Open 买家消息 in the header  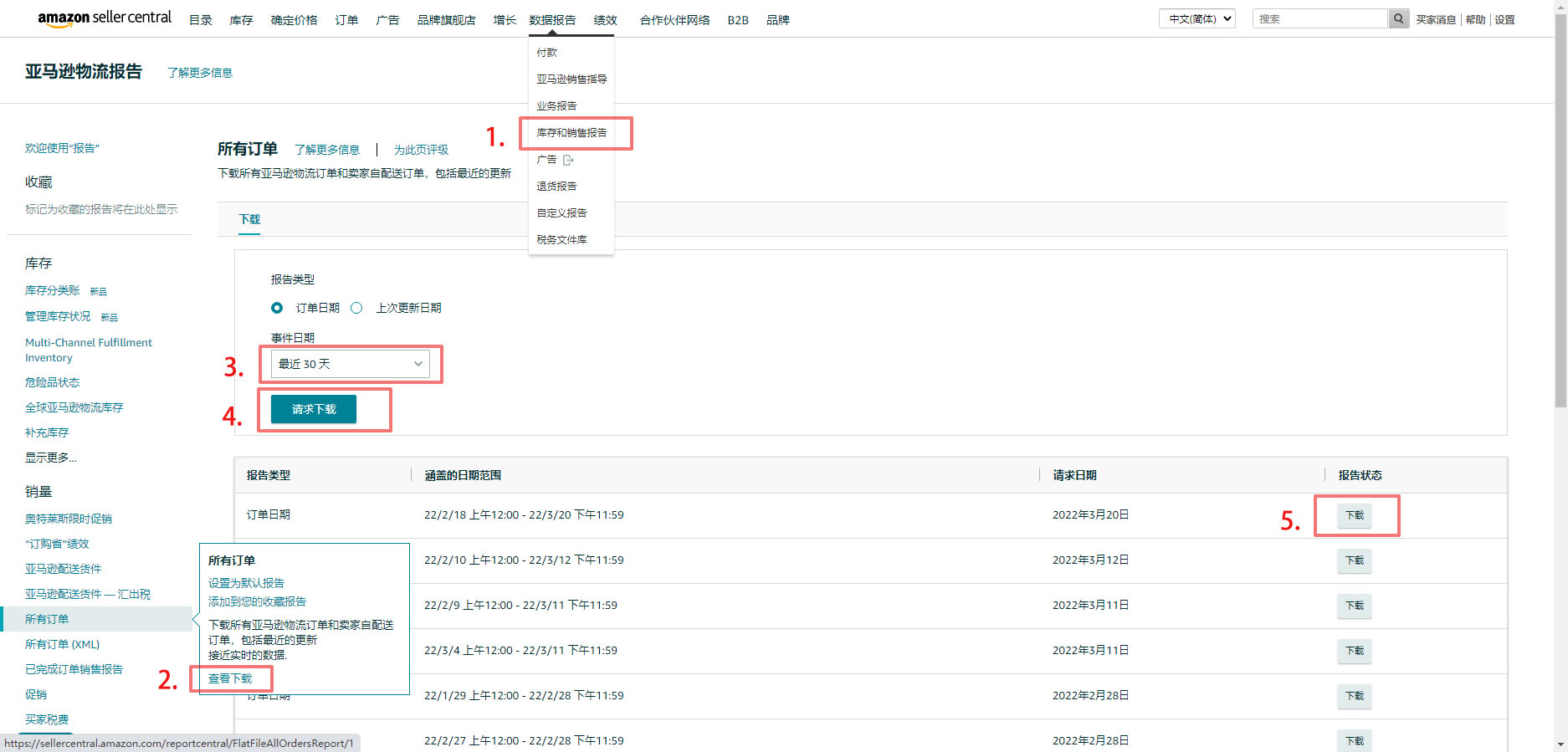pyautogui.click(x=1436, y=19)
